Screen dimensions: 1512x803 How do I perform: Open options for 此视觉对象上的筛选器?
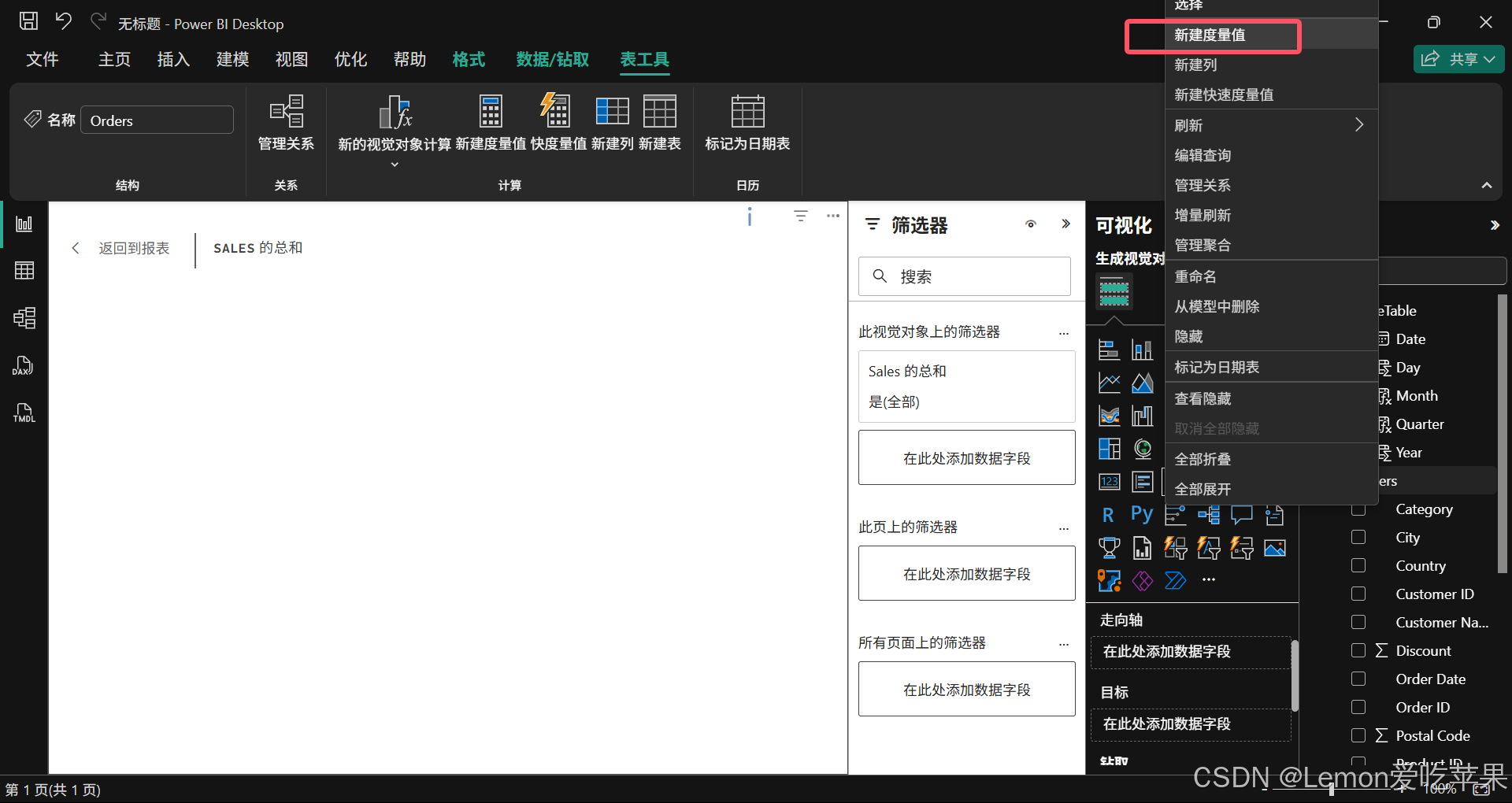tap(1064, 333)
